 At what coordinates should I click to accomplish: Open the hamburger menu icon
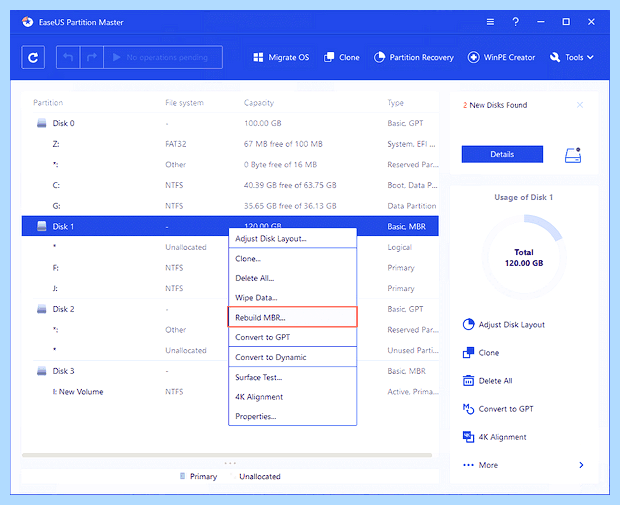click(490, 22)
